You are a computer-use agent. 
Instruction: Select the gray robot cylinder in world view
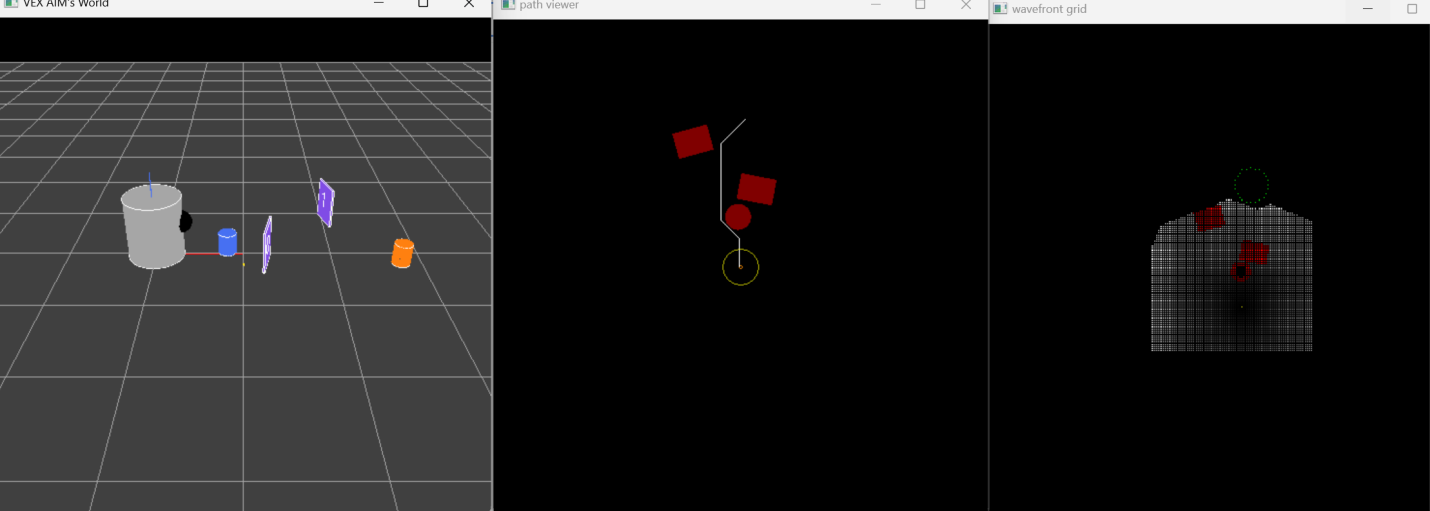tap(153, 228)
